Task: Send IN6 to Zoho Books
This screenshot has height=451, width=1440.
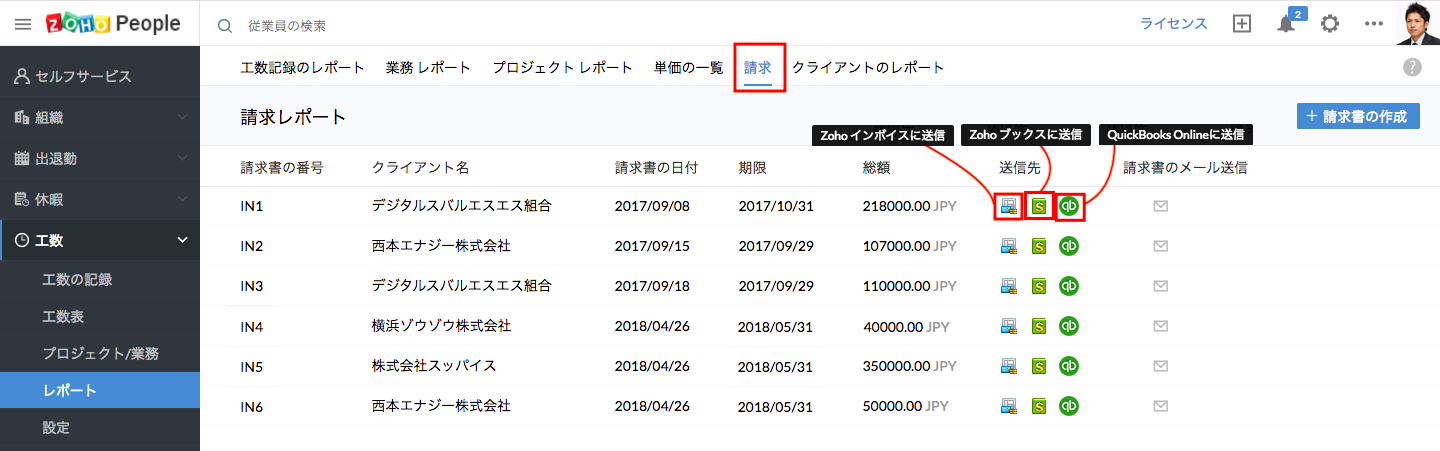Action: (1039, 406)
